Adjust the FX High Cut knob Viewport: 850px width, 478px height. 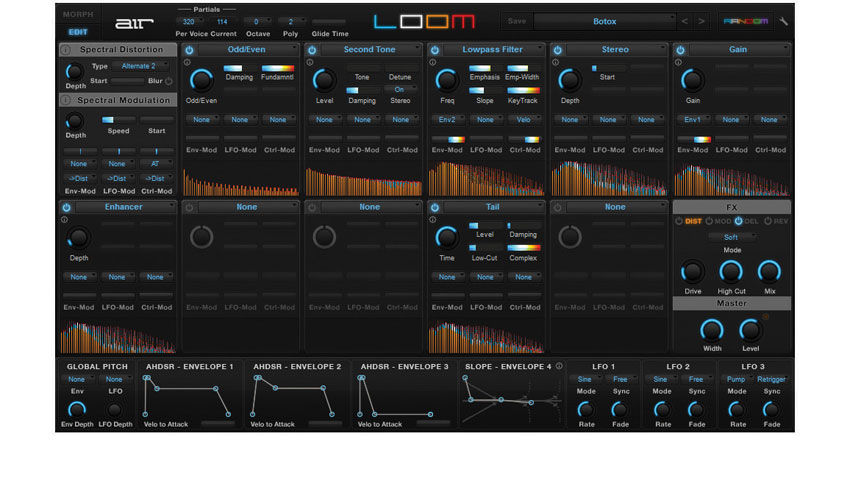[731, 272]
